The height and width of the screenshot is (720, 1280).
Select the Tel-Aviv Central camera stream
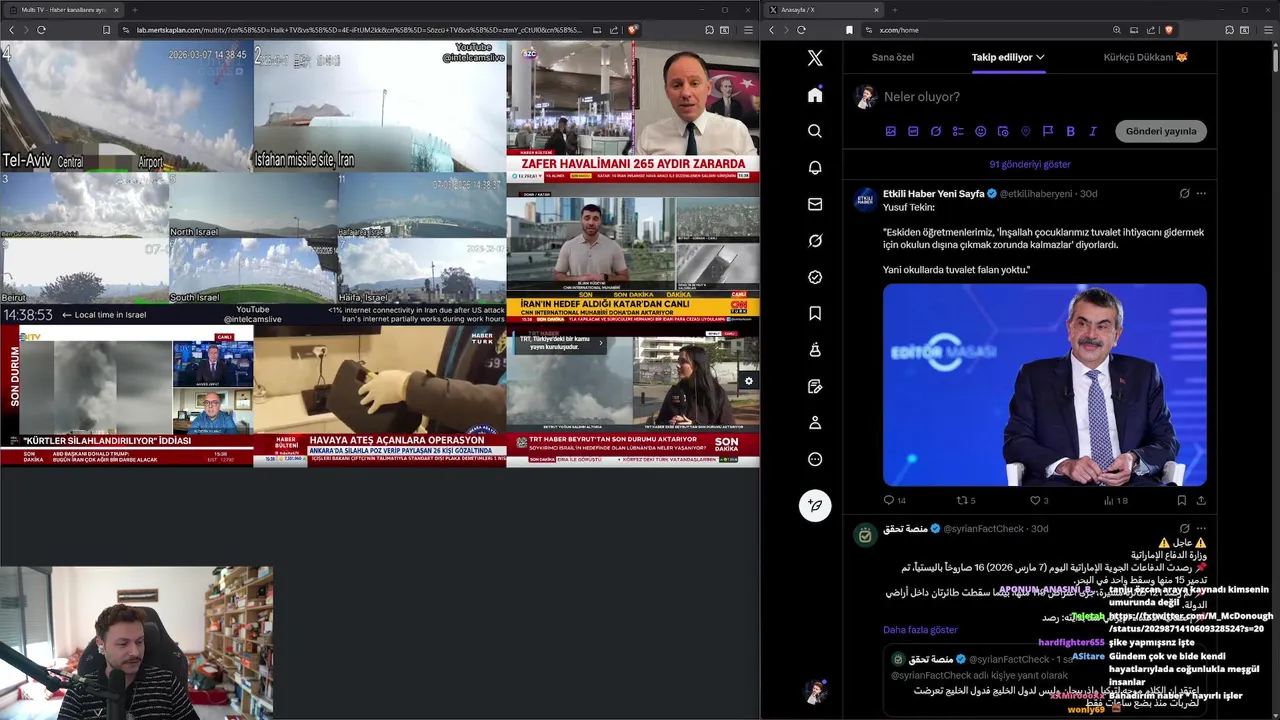pyautogui.click(x=126, y=106)
